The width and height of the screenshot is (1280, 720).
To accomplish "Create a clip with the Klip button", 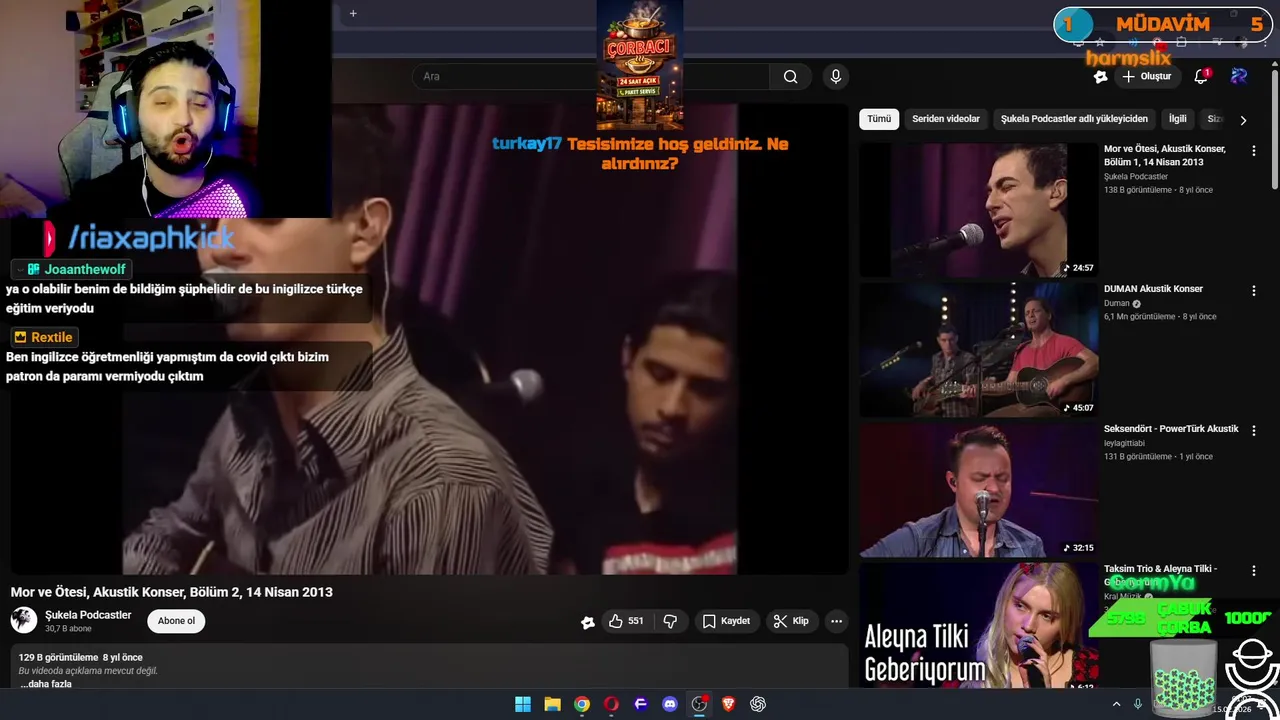I will (790, 621).
